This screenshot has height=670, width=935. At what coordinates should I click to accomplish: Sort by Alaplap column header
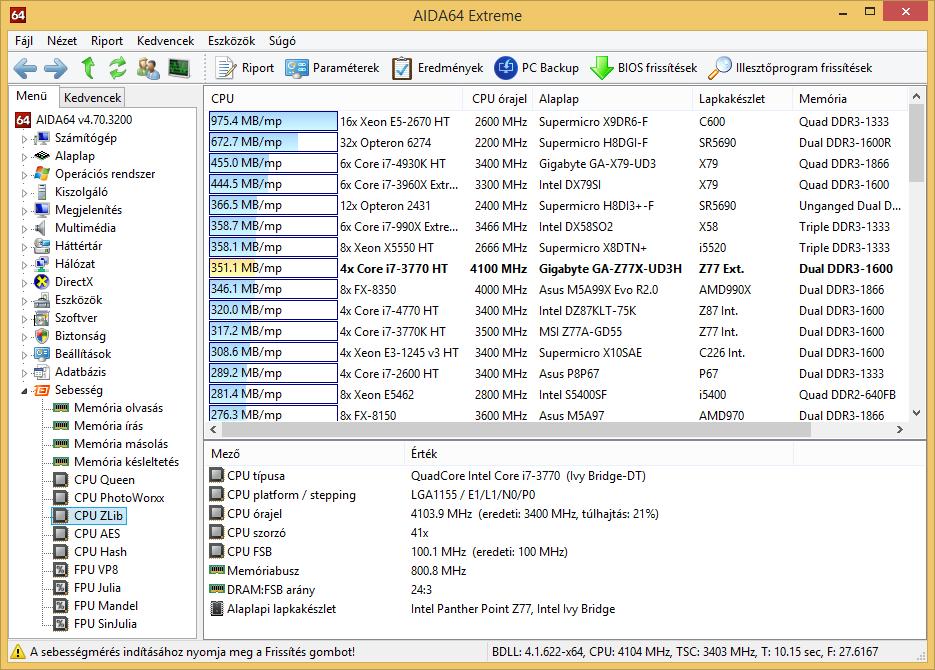point(612,99)
